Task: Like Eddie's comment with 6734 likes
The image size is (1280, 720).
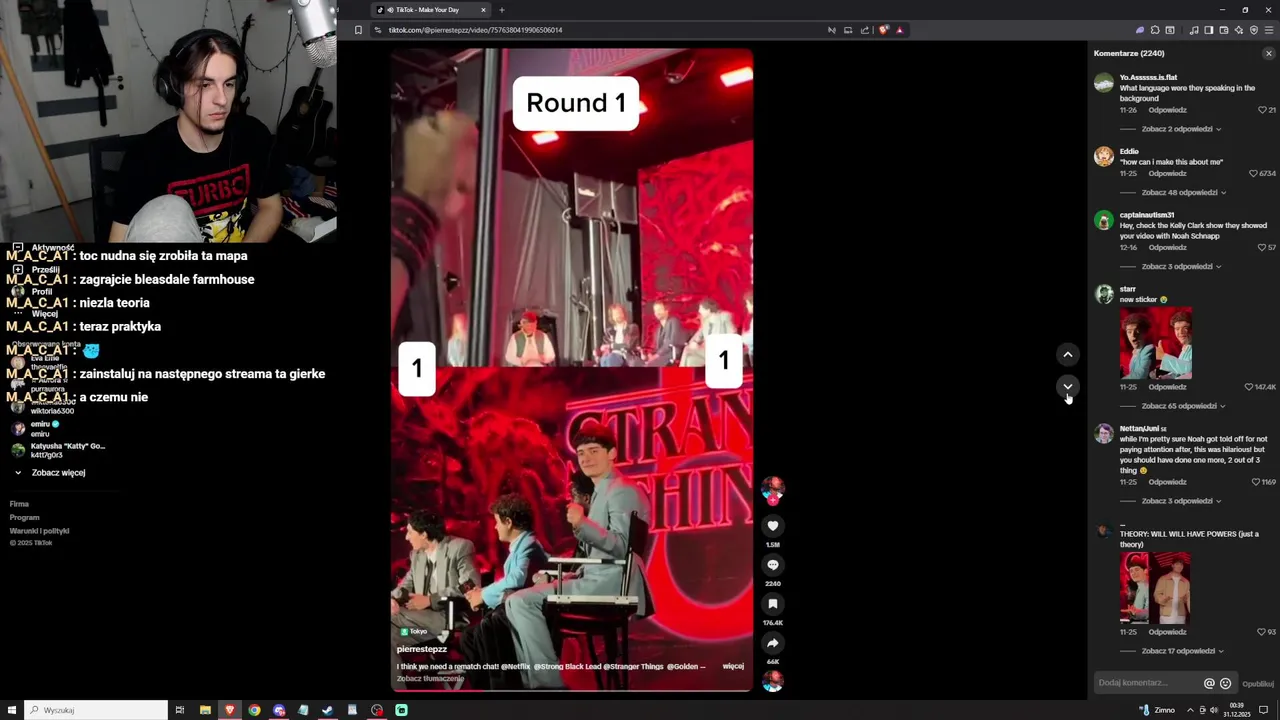Action: tap(1252, 173)
